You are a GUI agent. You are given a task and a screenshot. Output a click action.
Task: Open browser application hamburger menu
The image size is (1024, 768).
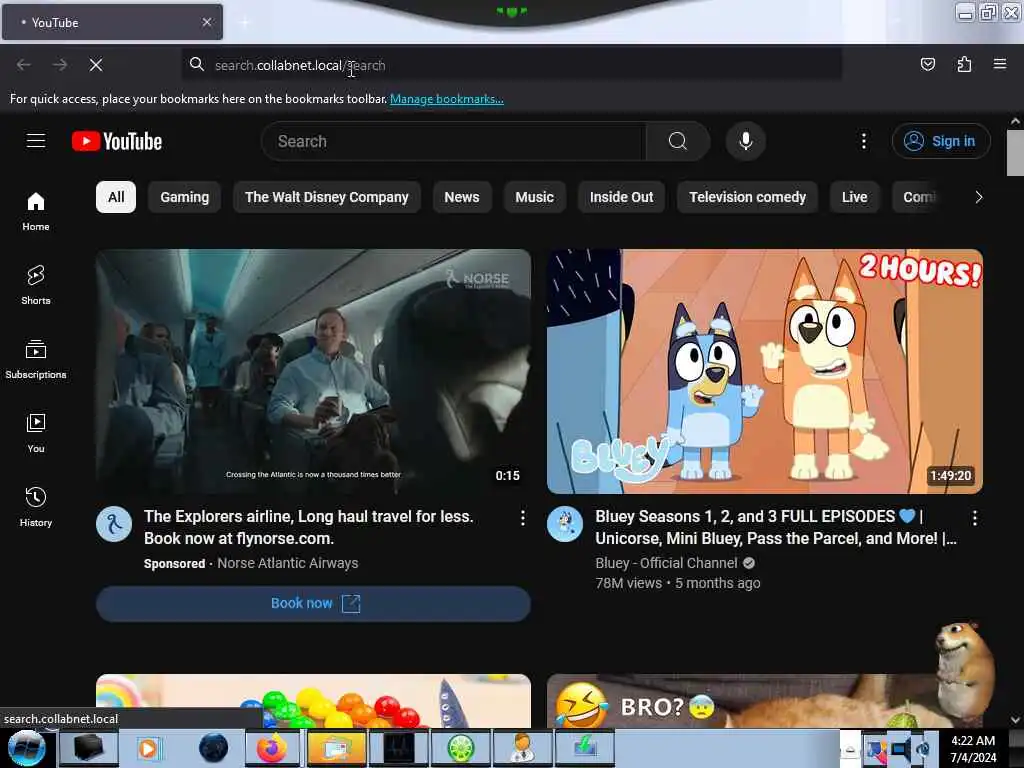(x=1000, y=64)
